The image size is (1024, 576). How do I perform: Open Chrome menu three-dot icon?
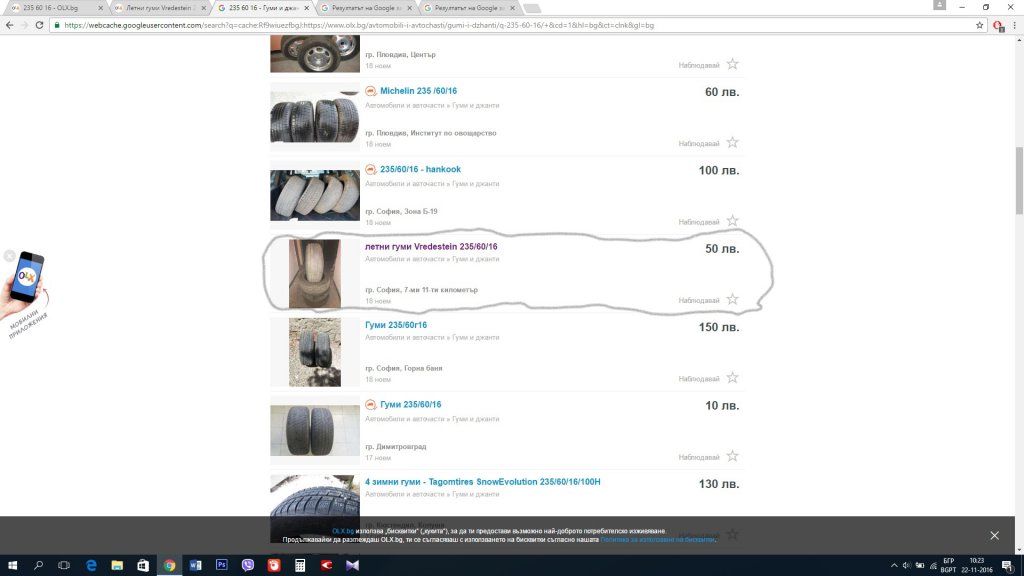click(x=1014, y=25)
